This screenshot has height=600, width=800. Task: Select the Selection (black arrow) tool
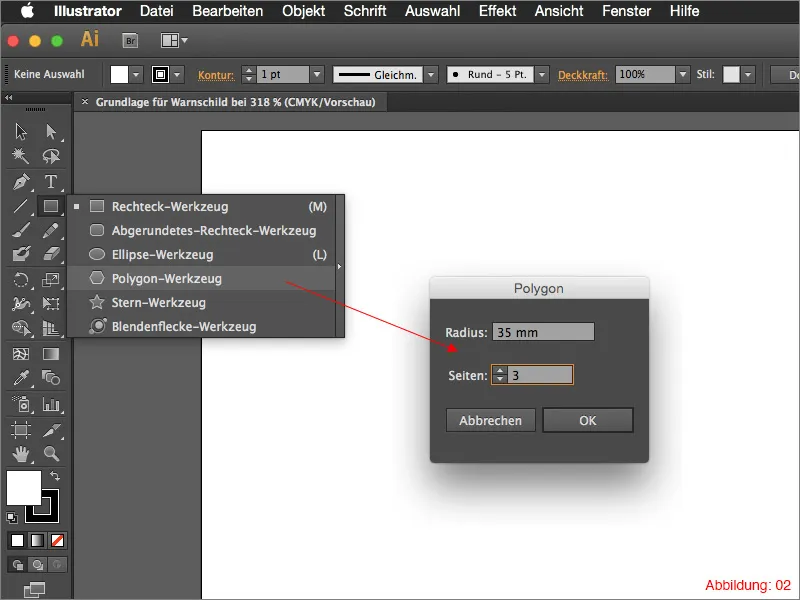(21, 132)
